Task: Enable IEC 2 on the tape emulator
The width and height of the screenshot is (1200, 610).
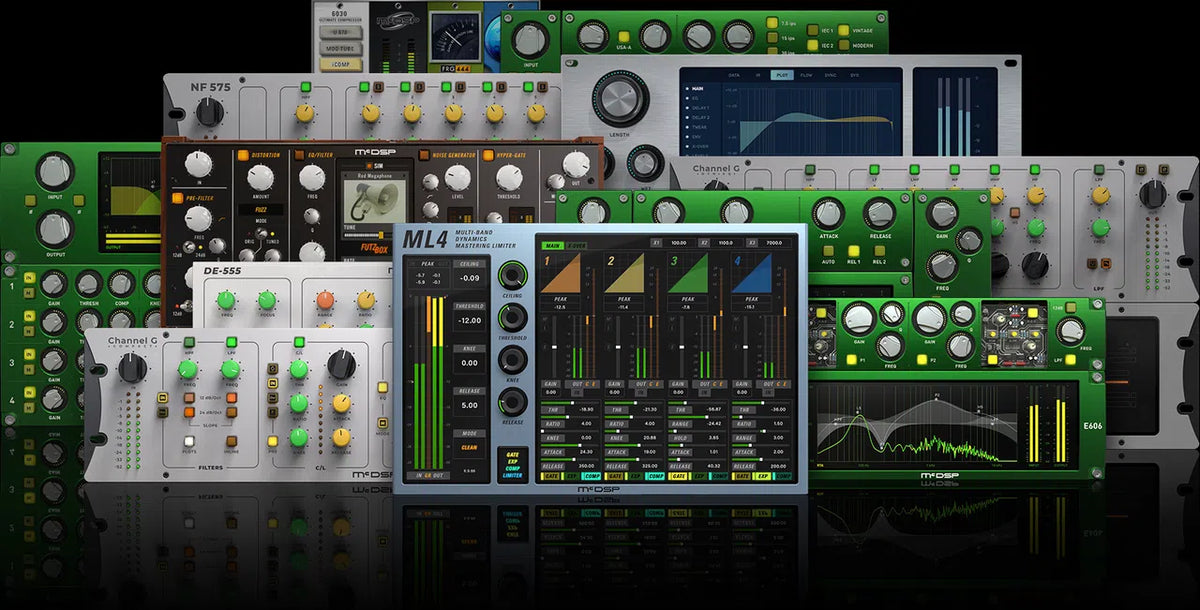Action: (813, 45)
